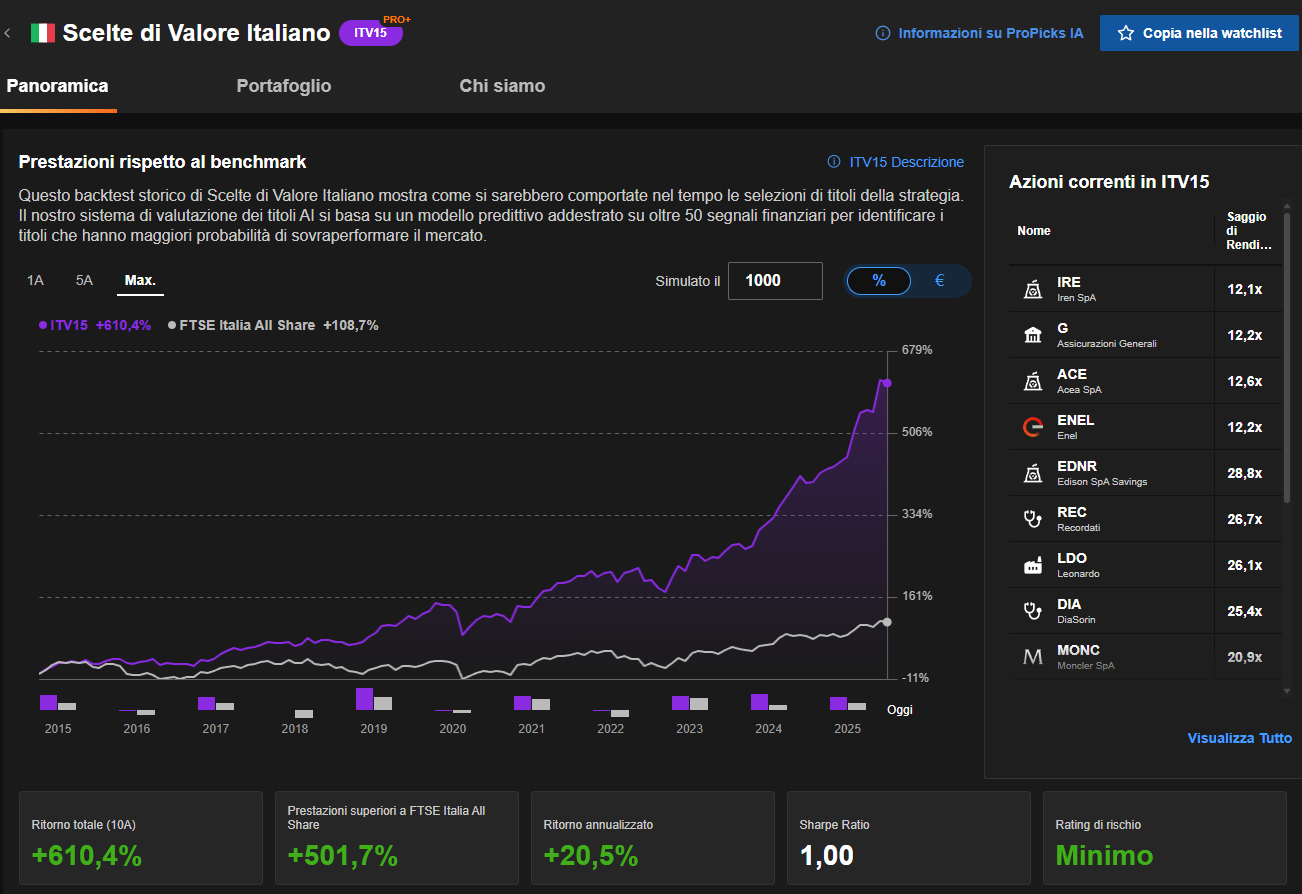This screenshot has height=894, width=1302.
Task: Click info icon beside Informazioni su ProPicks IA
Action: 882,33
